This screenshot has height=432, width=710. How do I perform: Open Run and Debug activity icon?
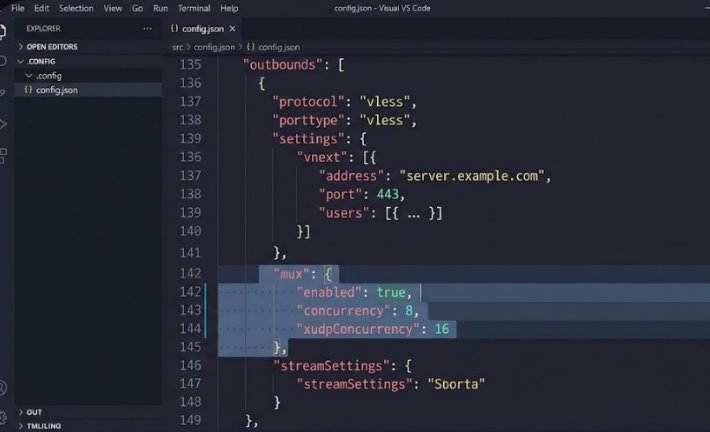tap(3, 124)
